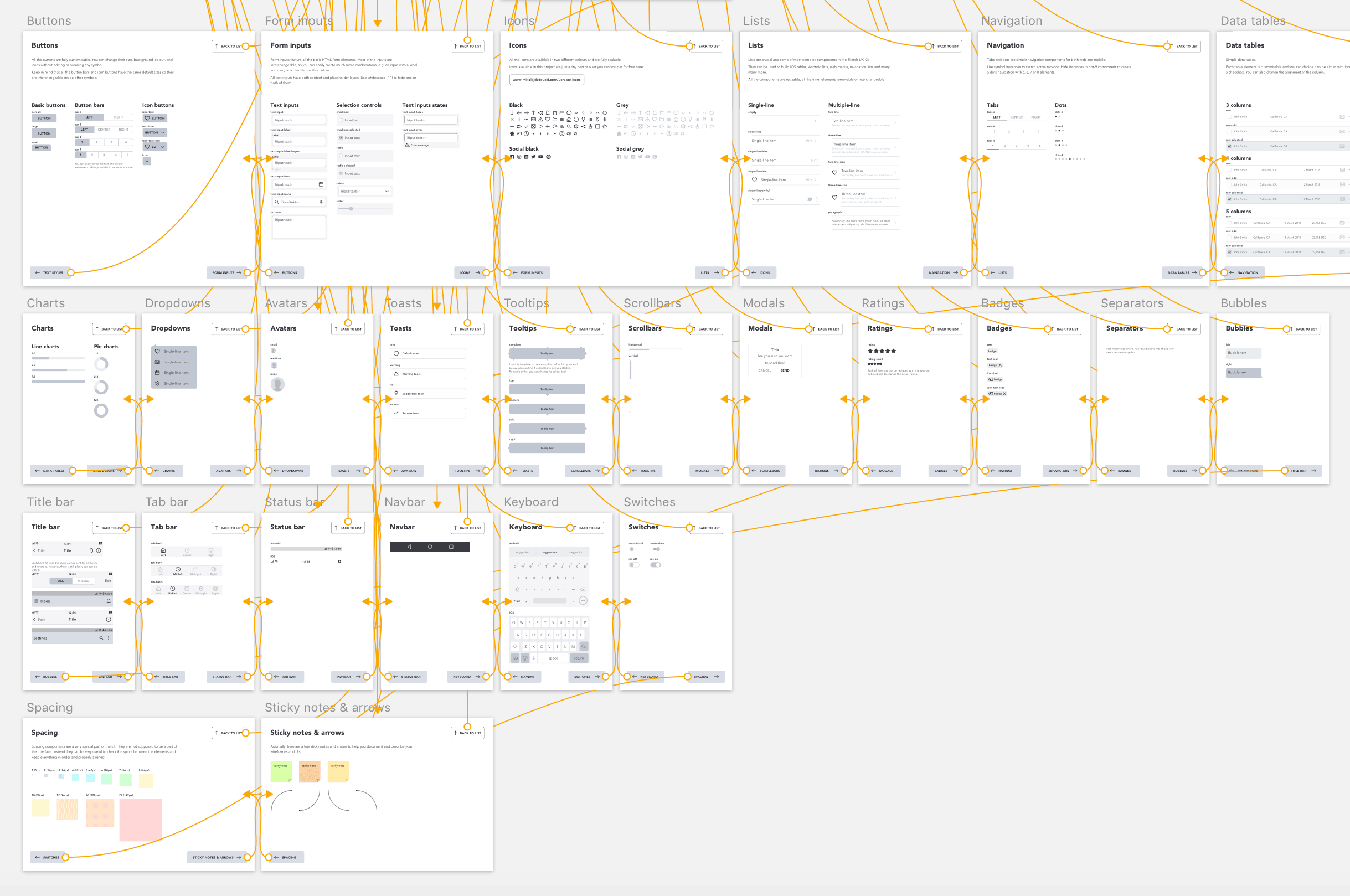This screenshot has width=1350, height=896.
Task: Switch to the LEFT tab under Navigation Tabs
Action: coord(997,117)
